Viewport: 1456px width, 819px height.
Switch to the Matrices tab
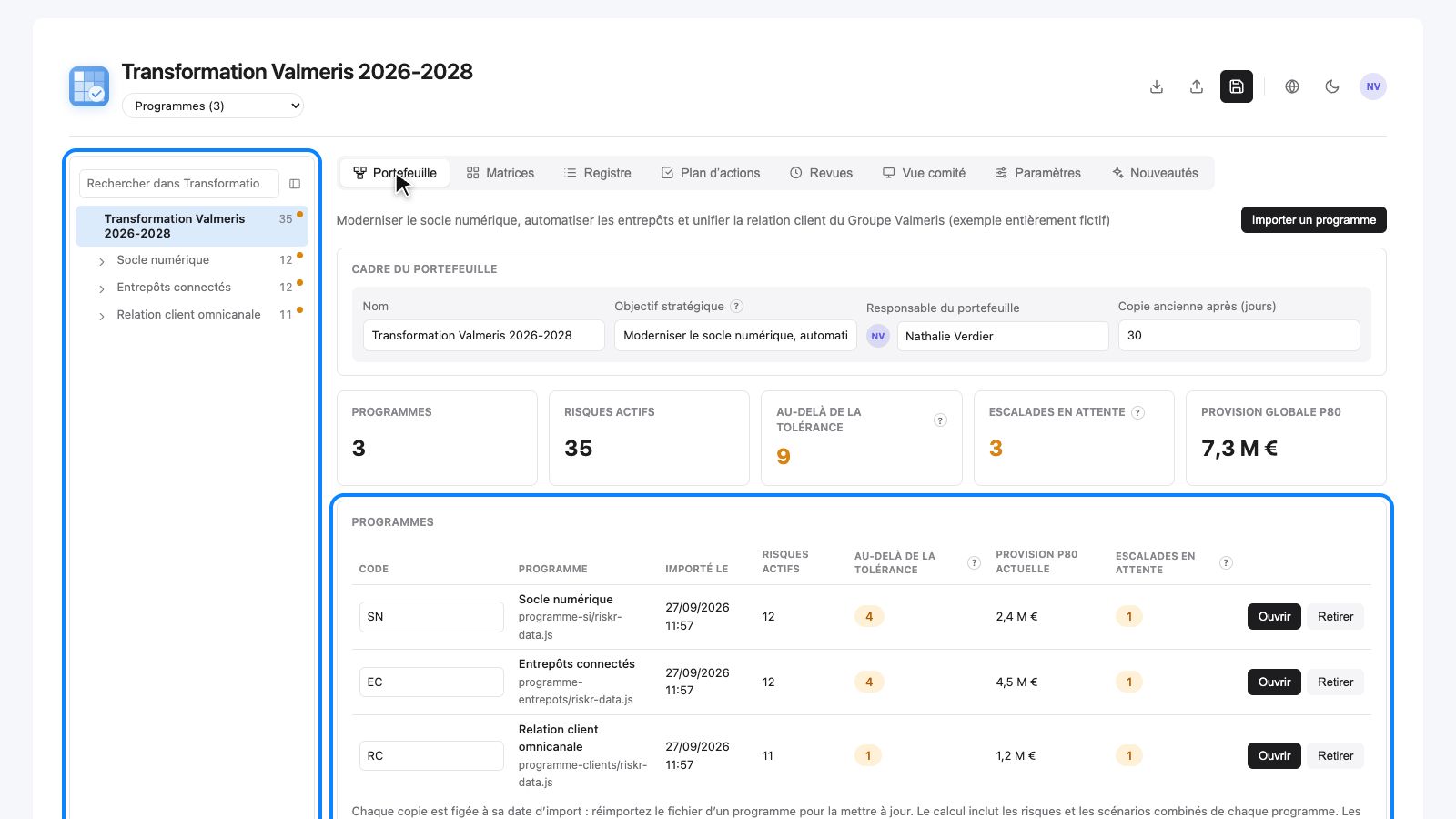click(500, 173)
